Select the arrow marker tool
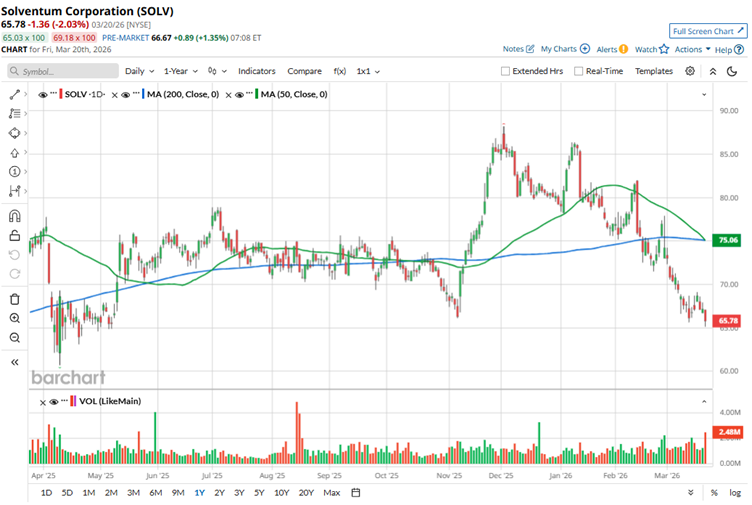Screen dimensions: 752x505 point(14,153)
